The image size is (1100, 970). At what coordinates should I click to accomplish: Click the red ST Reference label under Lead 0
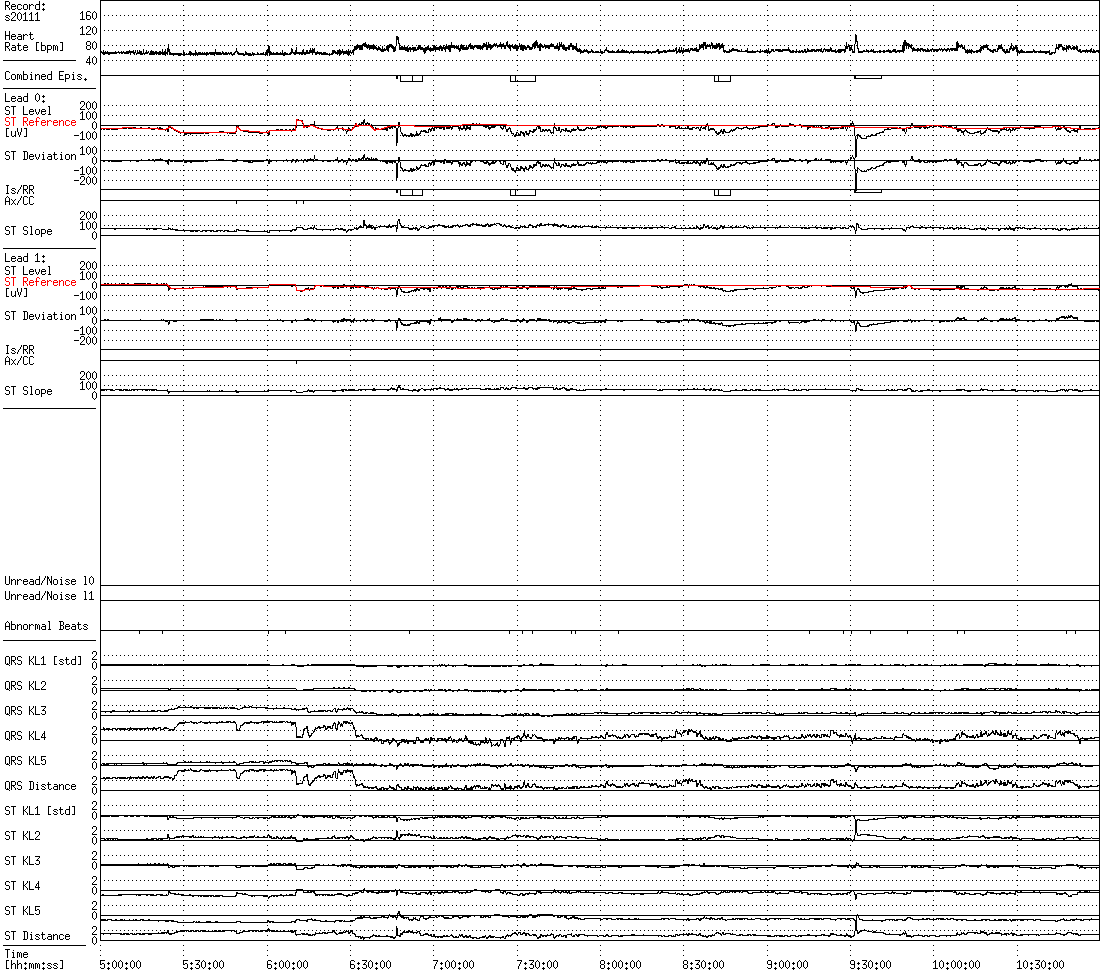coord(40,122)
